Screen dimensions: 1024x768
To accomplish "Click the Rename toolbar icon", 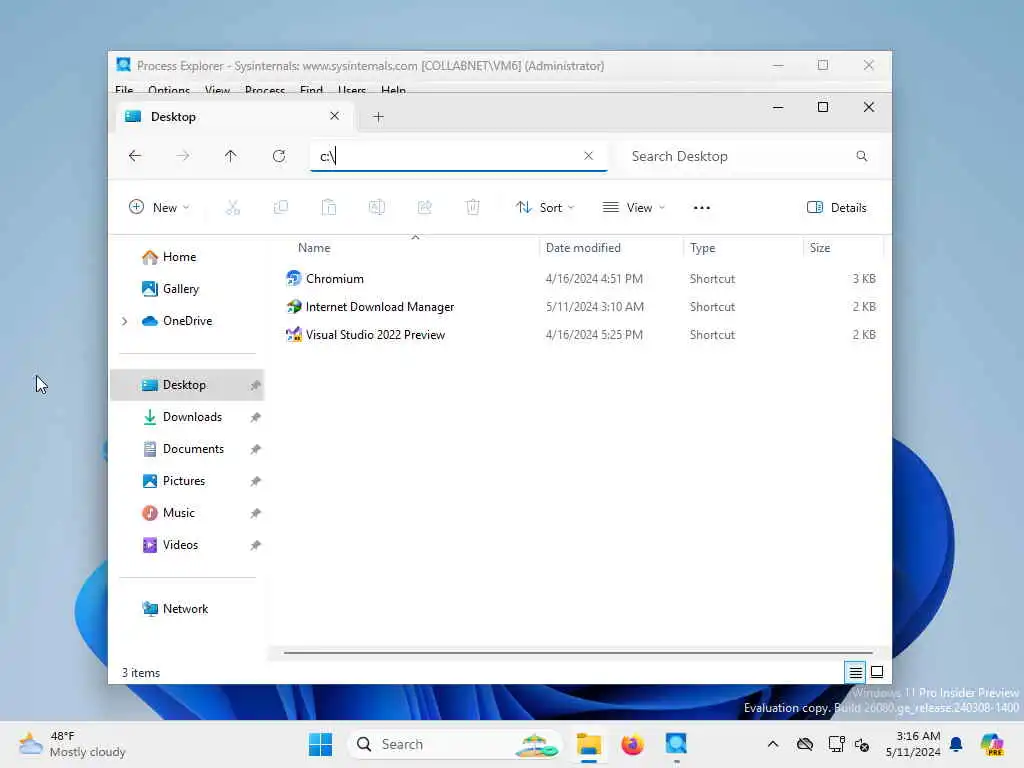I will tap(377, 208).
